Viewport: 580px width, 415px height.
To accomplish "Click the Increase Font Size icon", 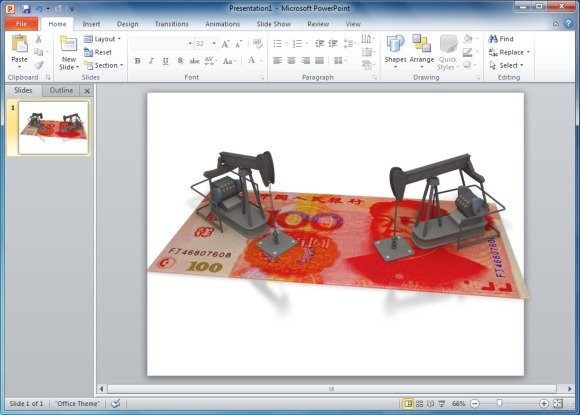I will tap(225, 44).
